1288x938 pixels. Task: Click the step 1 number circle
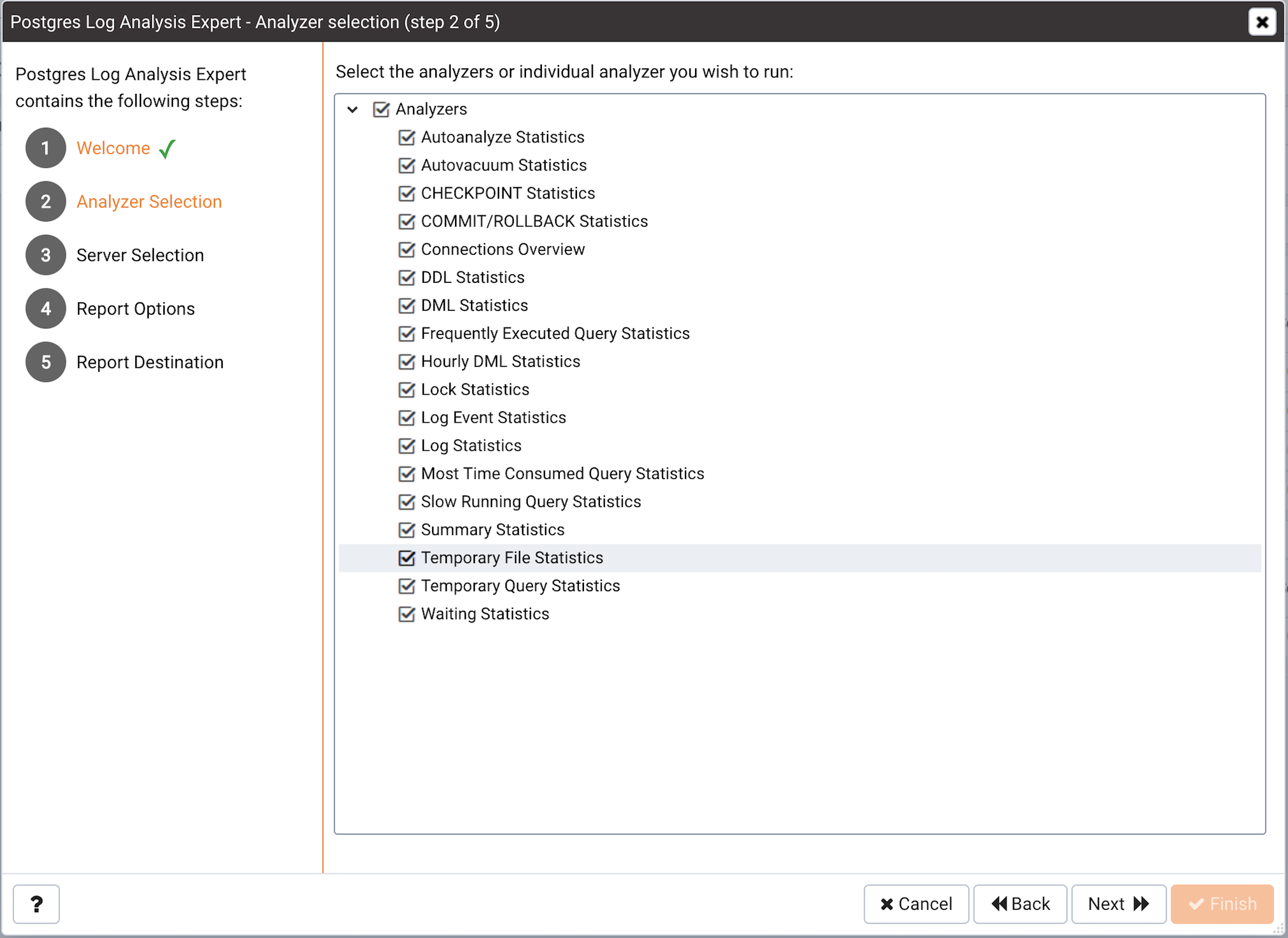point(46,148)
